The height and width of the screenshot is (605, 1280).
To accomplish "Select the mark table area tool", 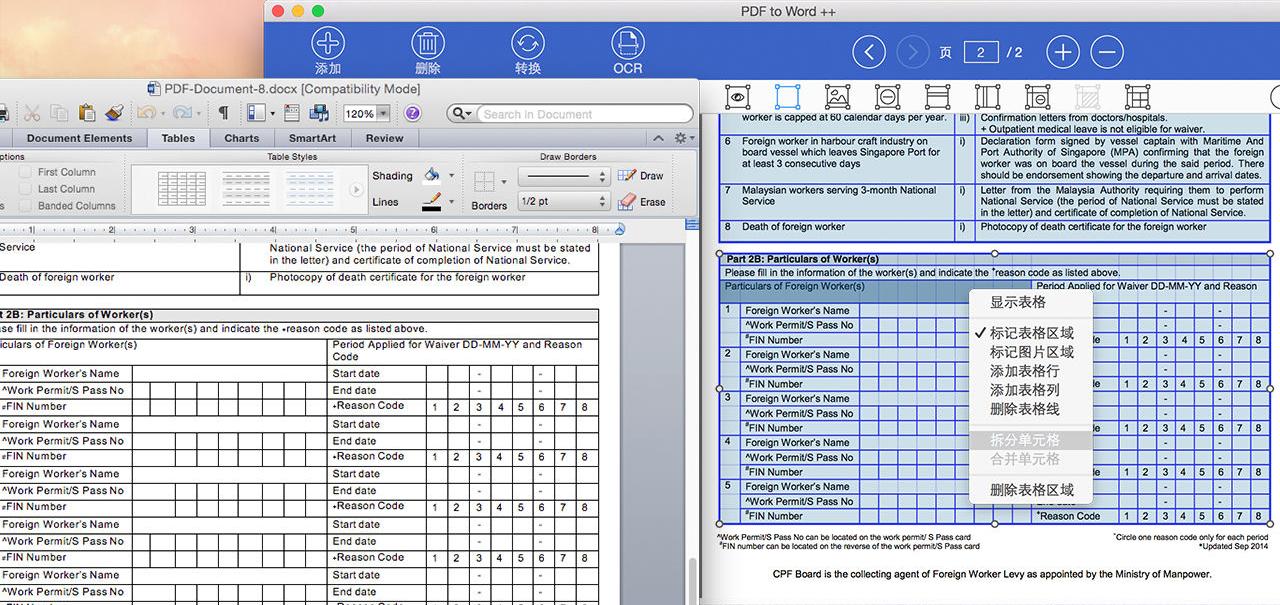I will [788, 97].
